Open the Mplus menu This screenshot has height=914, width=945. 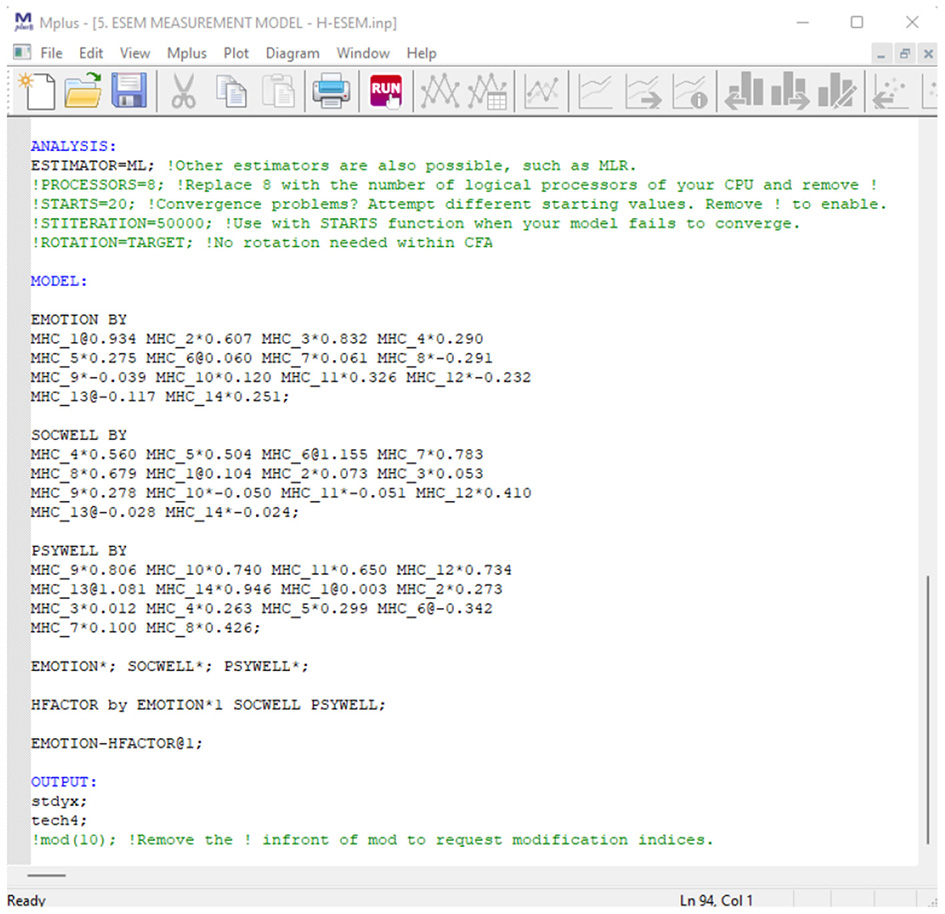pos(187,53)
